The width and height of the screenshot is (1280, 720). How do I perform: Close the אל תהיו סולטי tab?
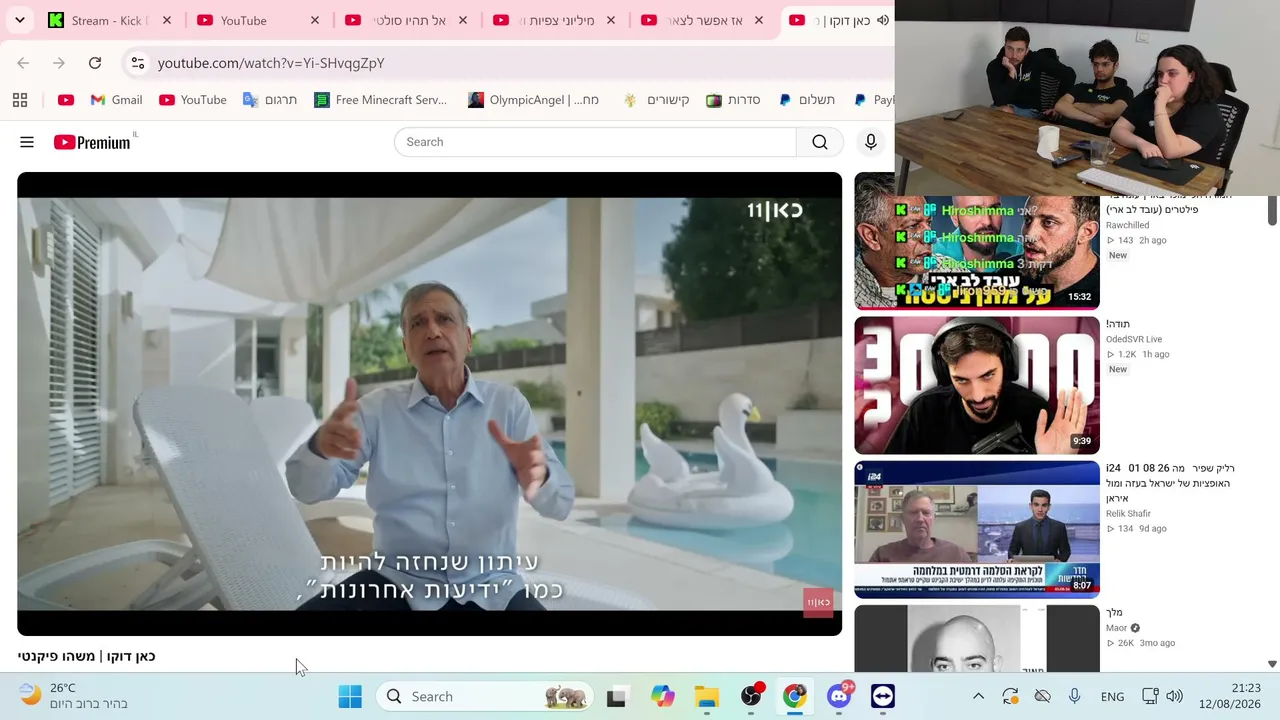coord(463,20)
